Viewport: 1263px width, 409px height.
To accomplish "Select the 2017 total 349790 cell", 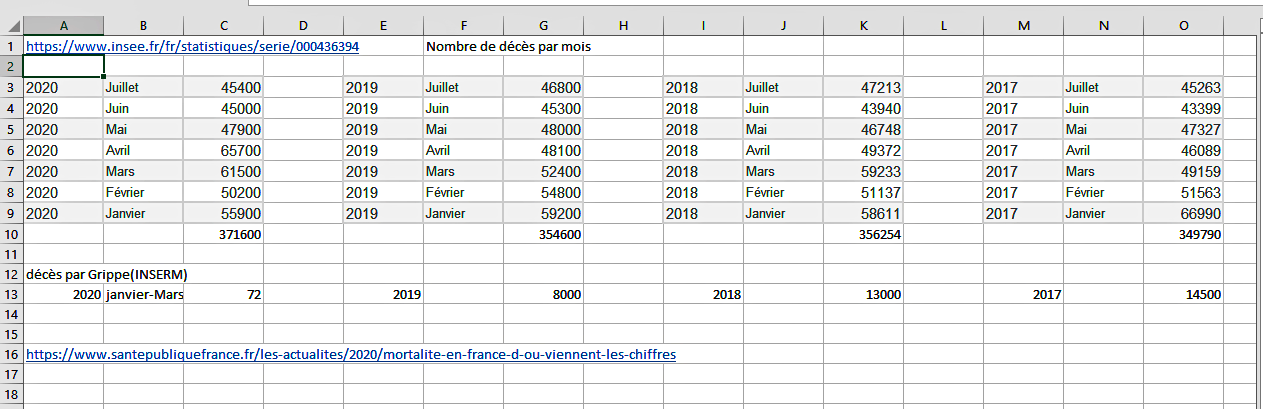I will click(x=1184, y=234).
